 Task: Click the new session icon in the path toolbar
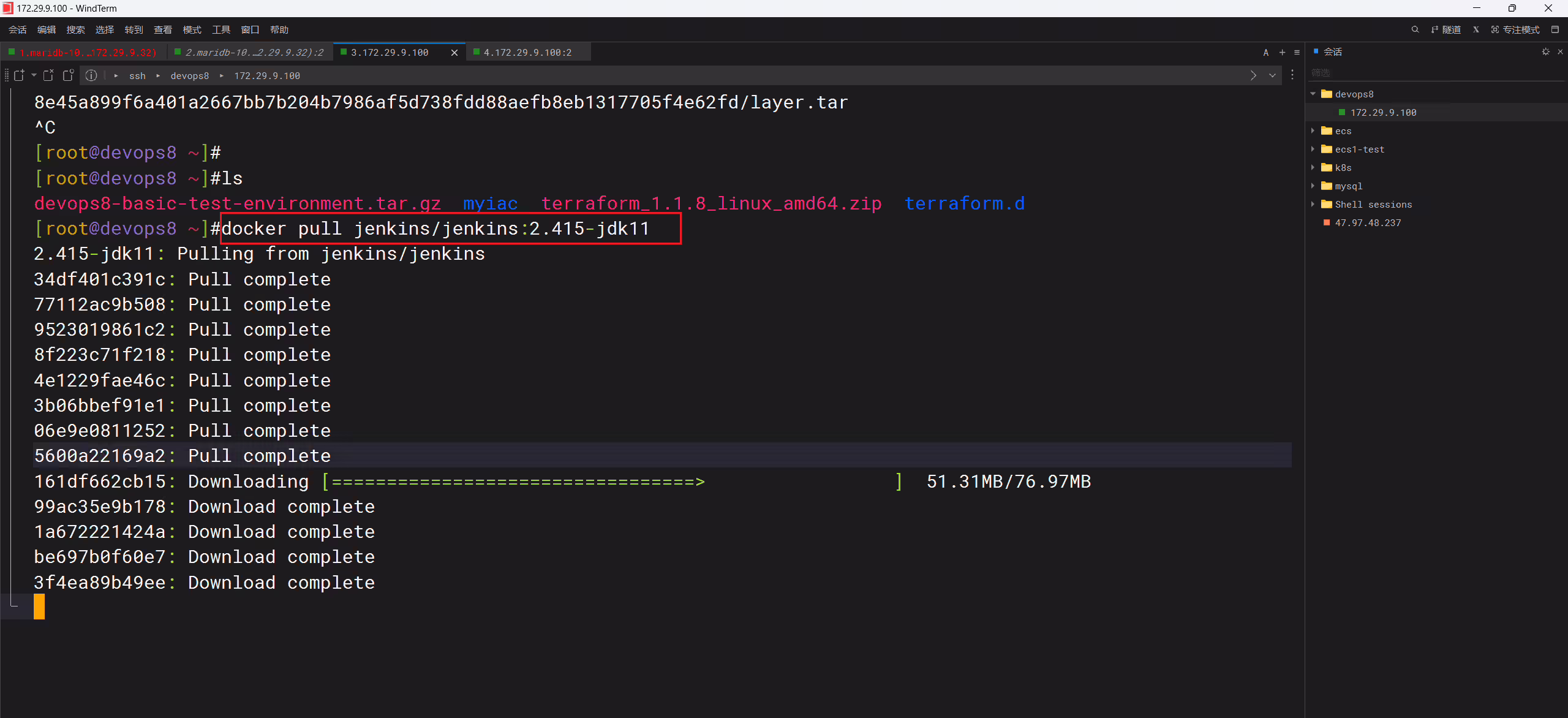point(19,75)
